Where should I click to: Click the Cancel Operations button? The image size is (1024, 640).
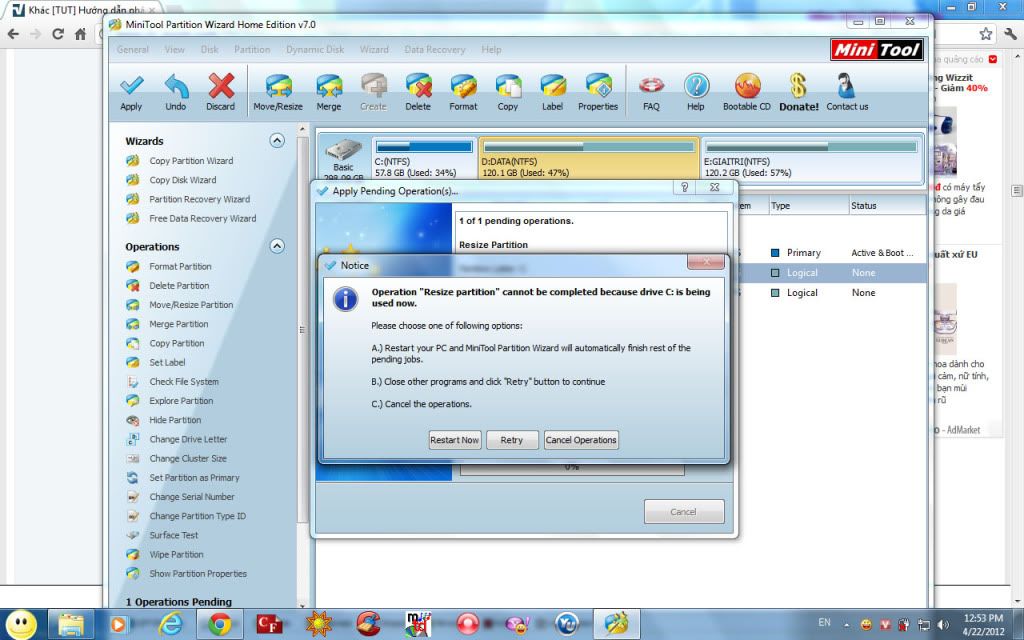(x=581, y=440)
